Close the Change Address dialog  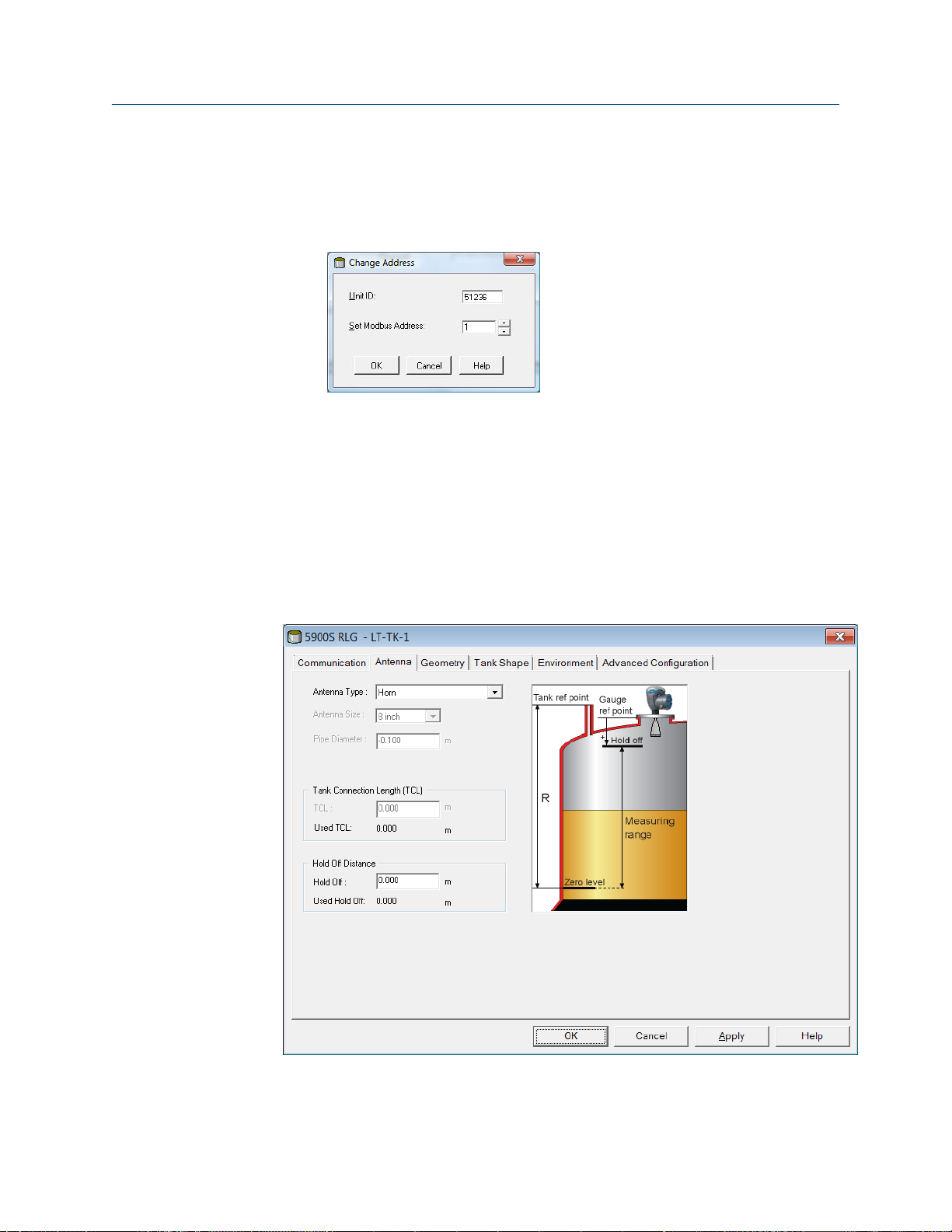pos(519,259)
